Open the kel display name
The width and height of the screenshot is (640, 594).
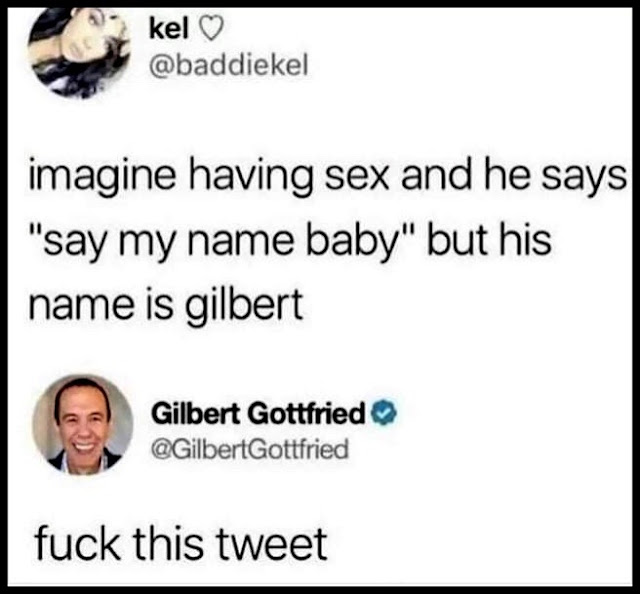(x=169, y=30)
